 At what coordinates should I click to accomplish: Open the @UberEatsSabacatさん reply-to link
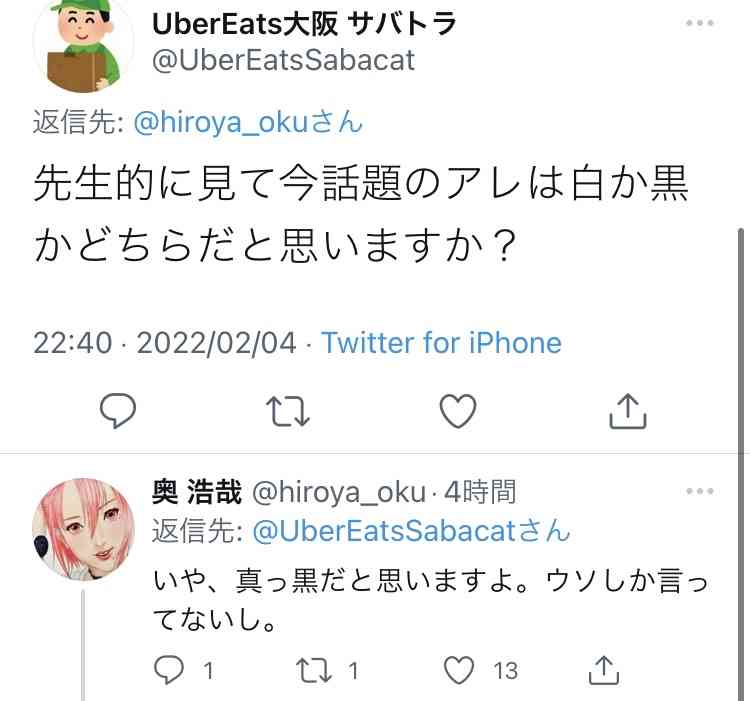pyautogui.click(x=411, y=531)
